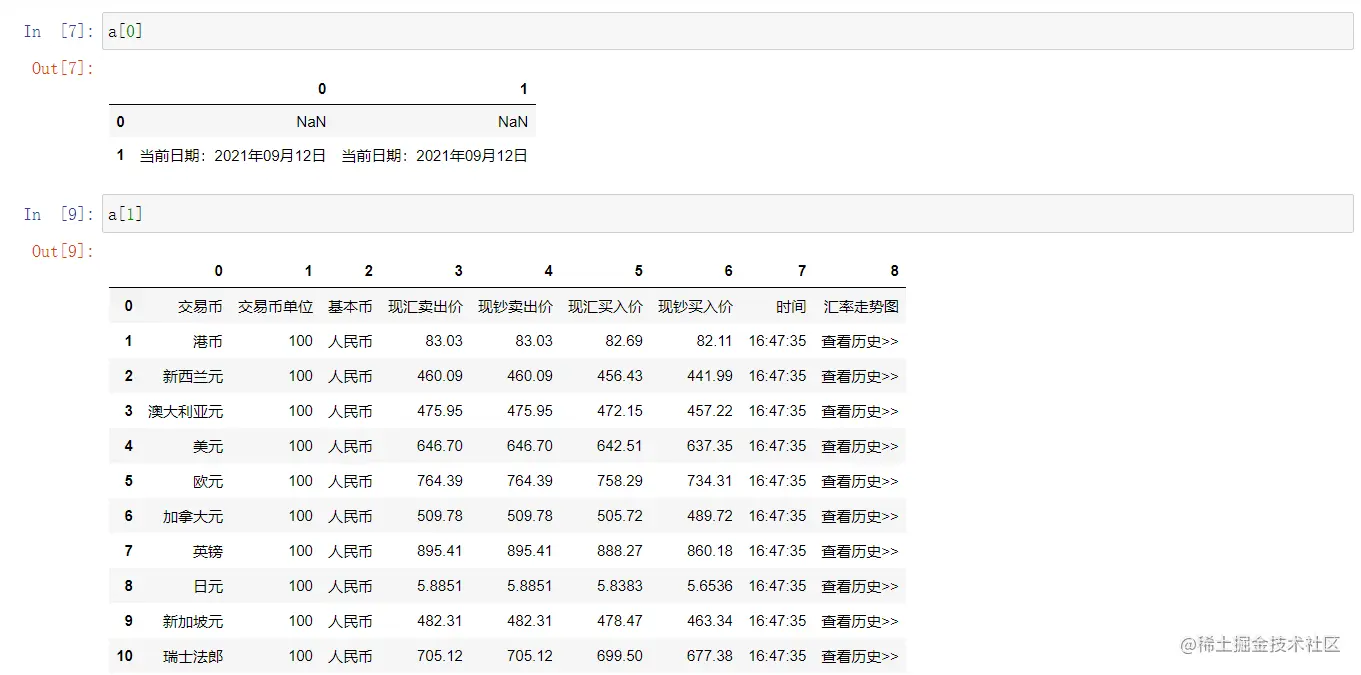The height and width of the screenshot is (675, 1361).
Task: Click 查看历史>> in the 欧元 row
Action: click(x=860, y=481)
